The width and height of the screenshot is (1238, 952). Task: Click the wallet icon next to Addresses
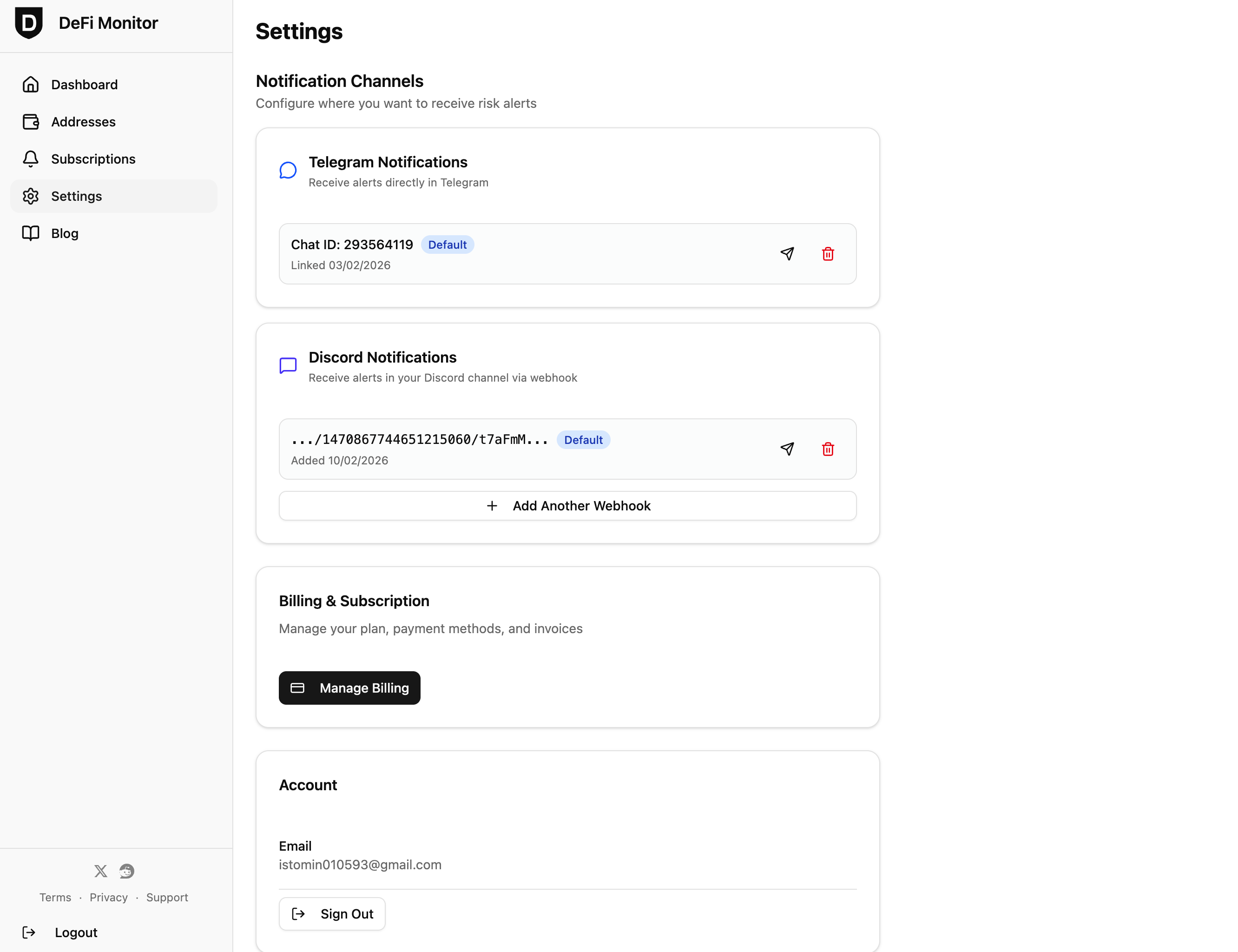coord(31,121)
